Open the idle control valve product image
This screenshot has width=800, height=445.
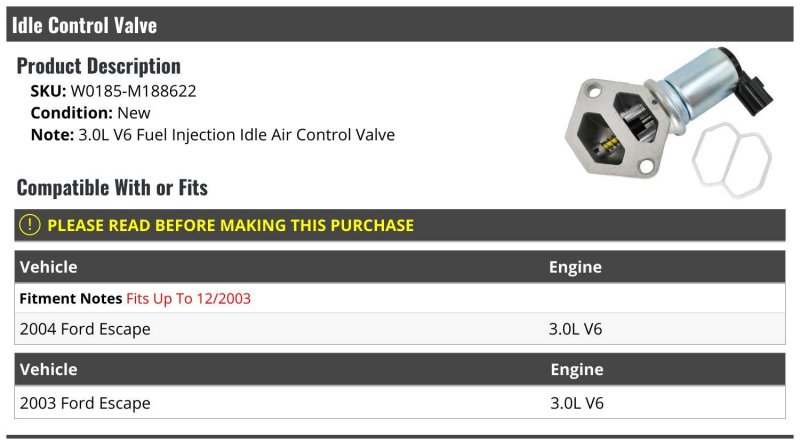point(669,122)
